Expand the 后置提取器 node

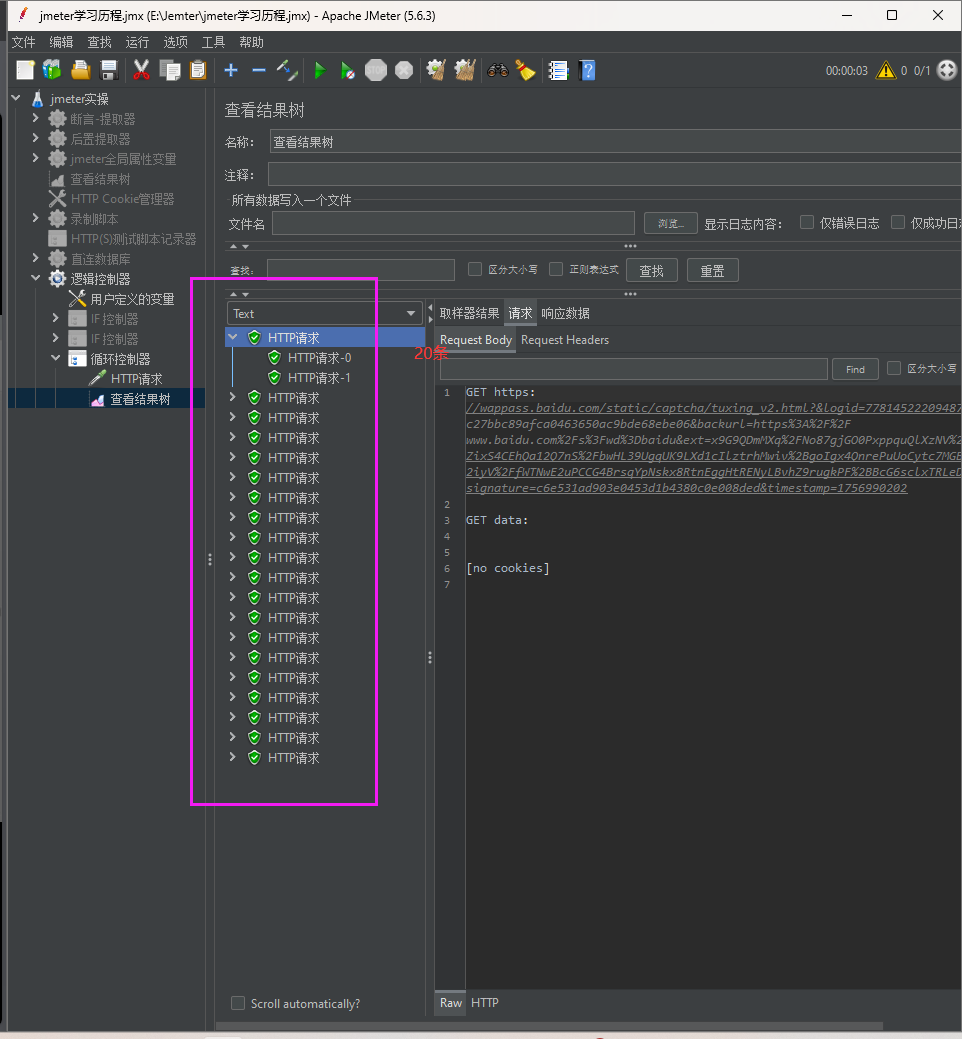pos(36,138)
